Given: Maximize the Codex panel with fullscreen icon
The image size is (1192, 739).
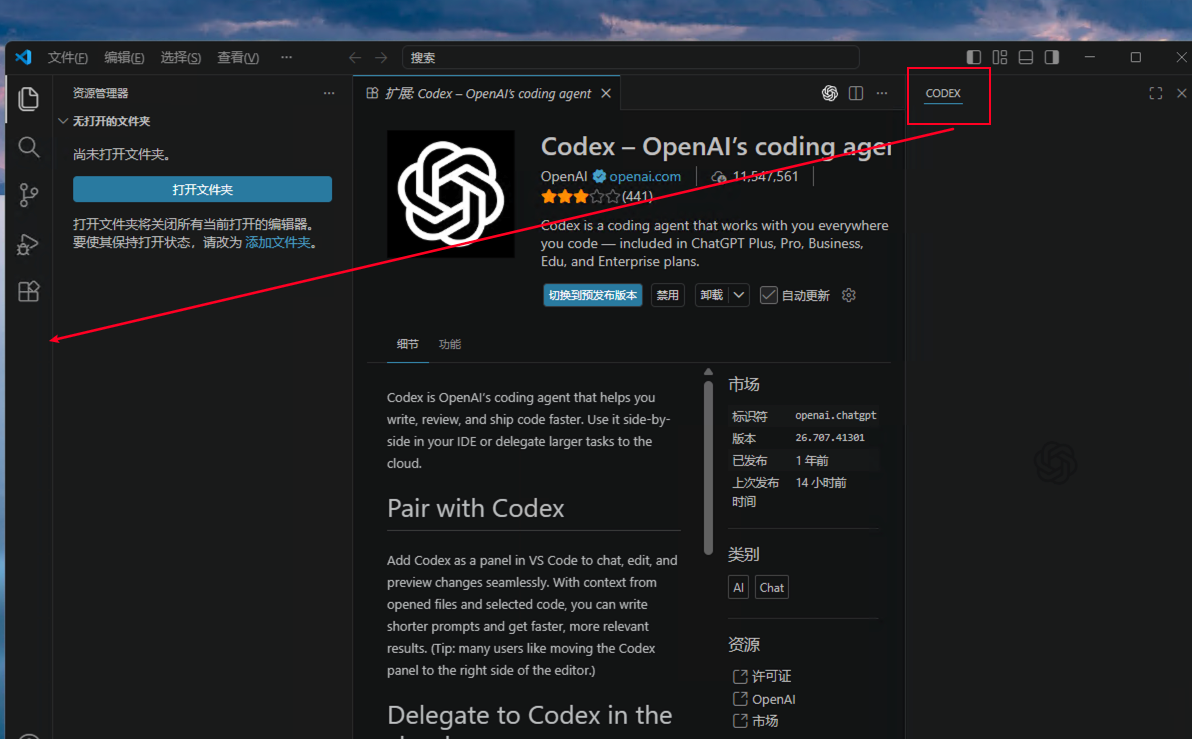Looking at the screenshot, I should (x=1156, y=93).
